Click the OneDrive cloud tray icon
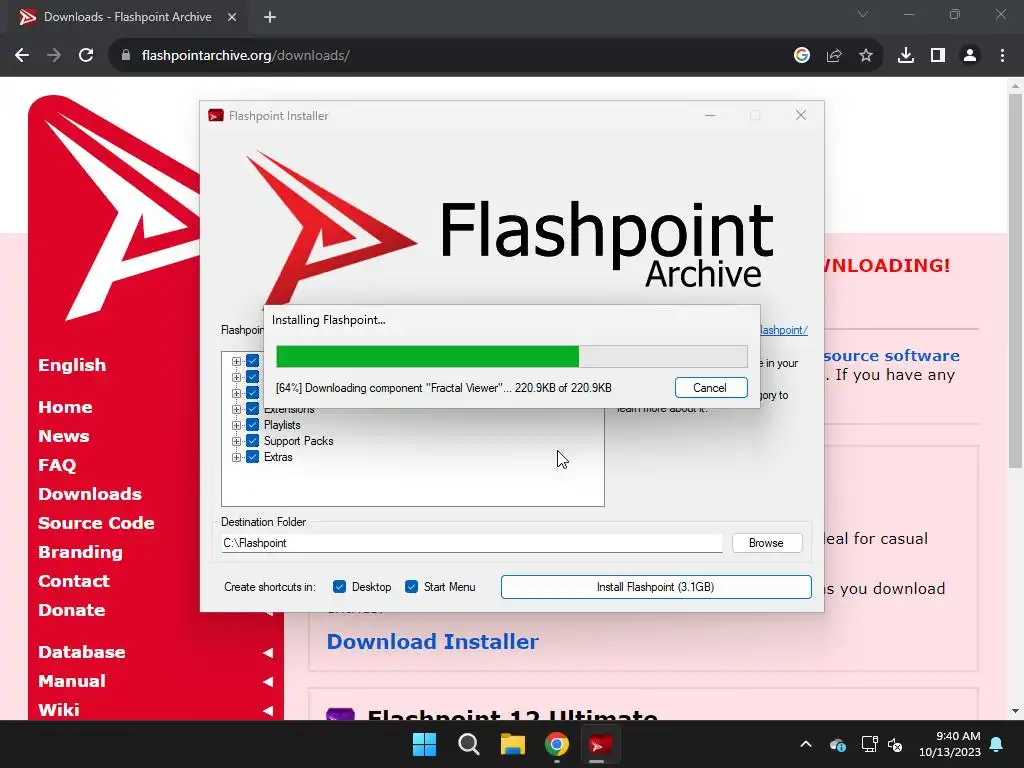Screen dimensions: 1024x768 (838, 744)
